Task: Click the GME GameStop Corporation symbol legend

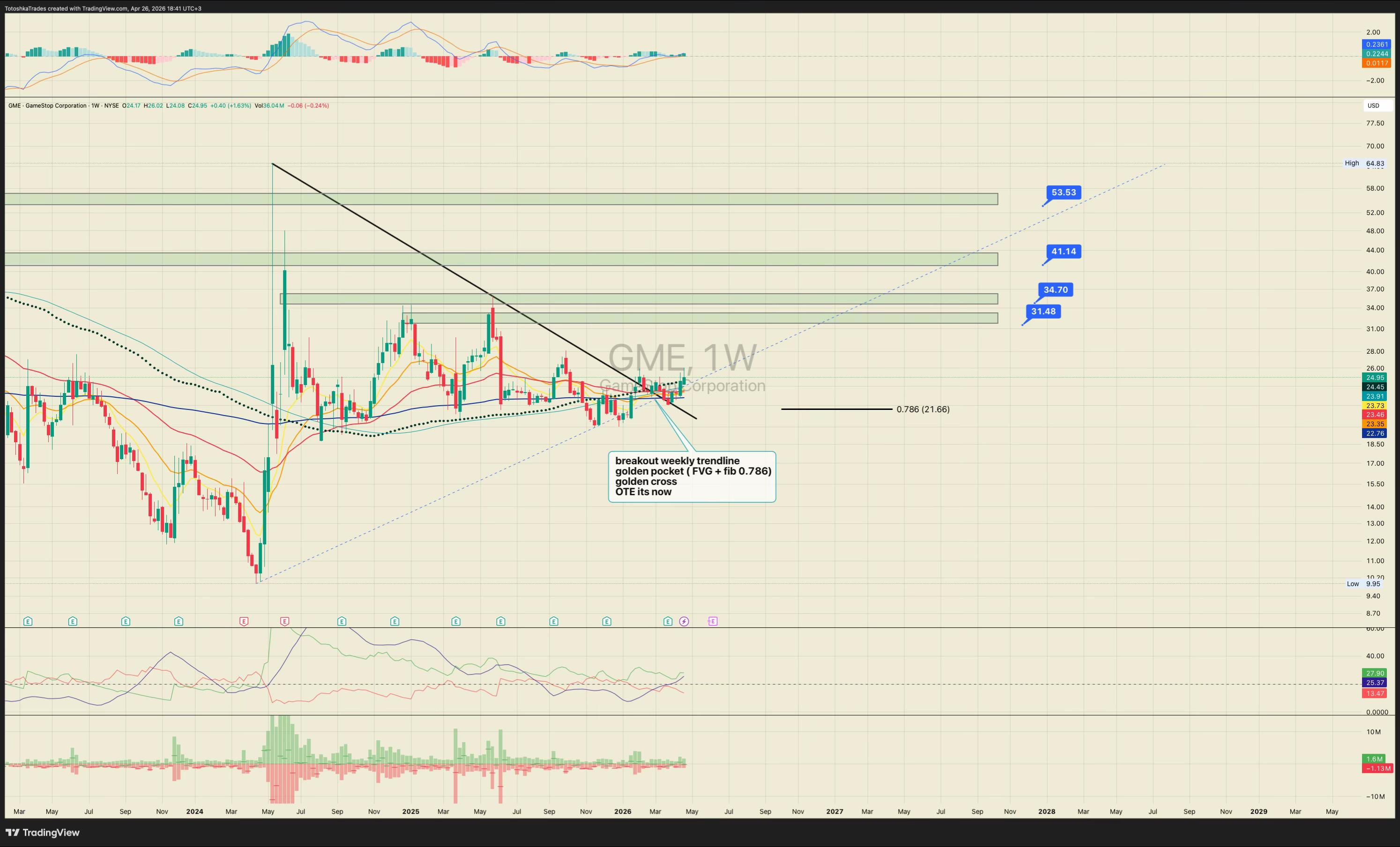Action: click(x=64, y=106)
